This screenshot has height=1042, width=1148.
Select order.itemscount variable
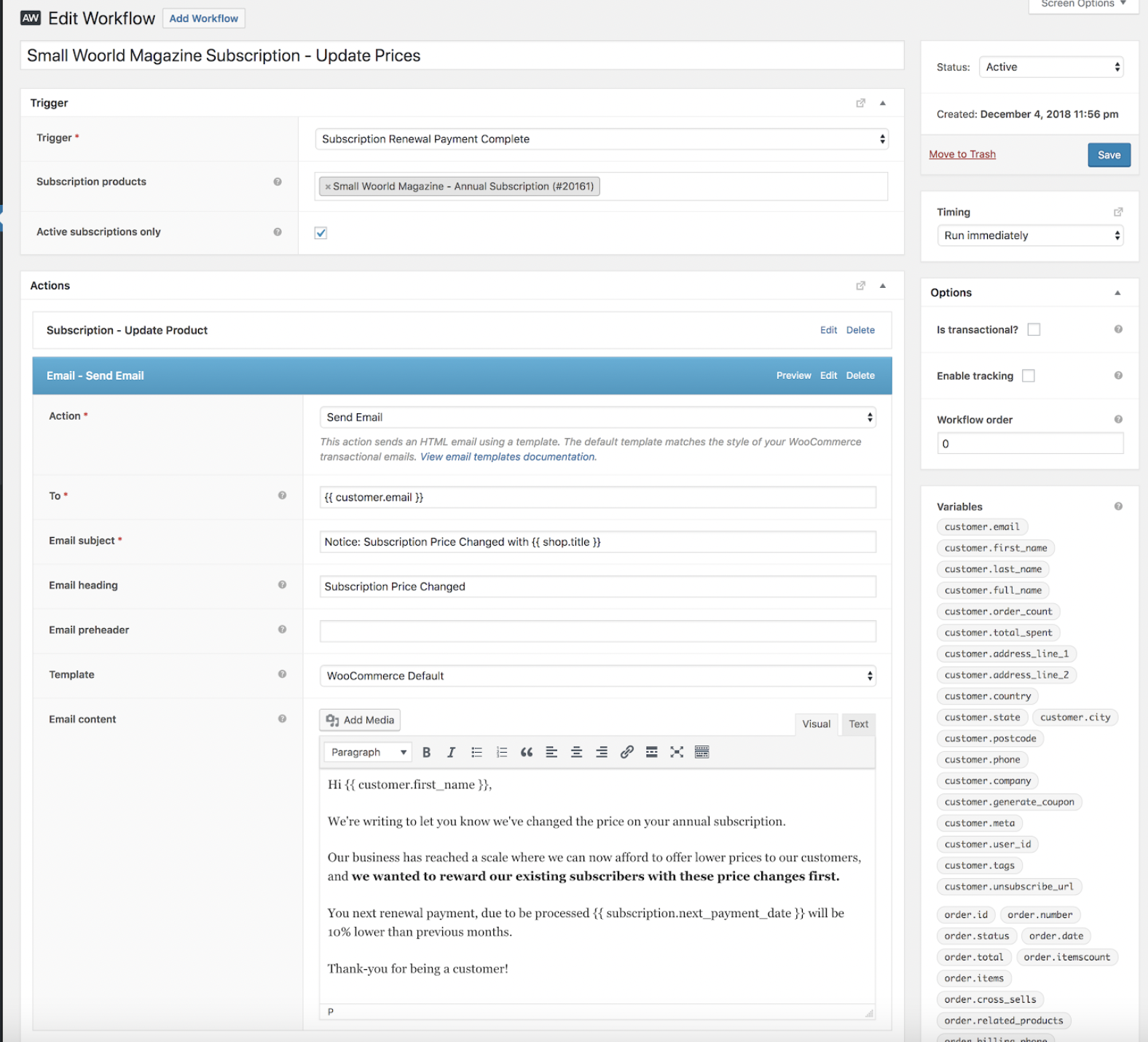[1067, 957]
